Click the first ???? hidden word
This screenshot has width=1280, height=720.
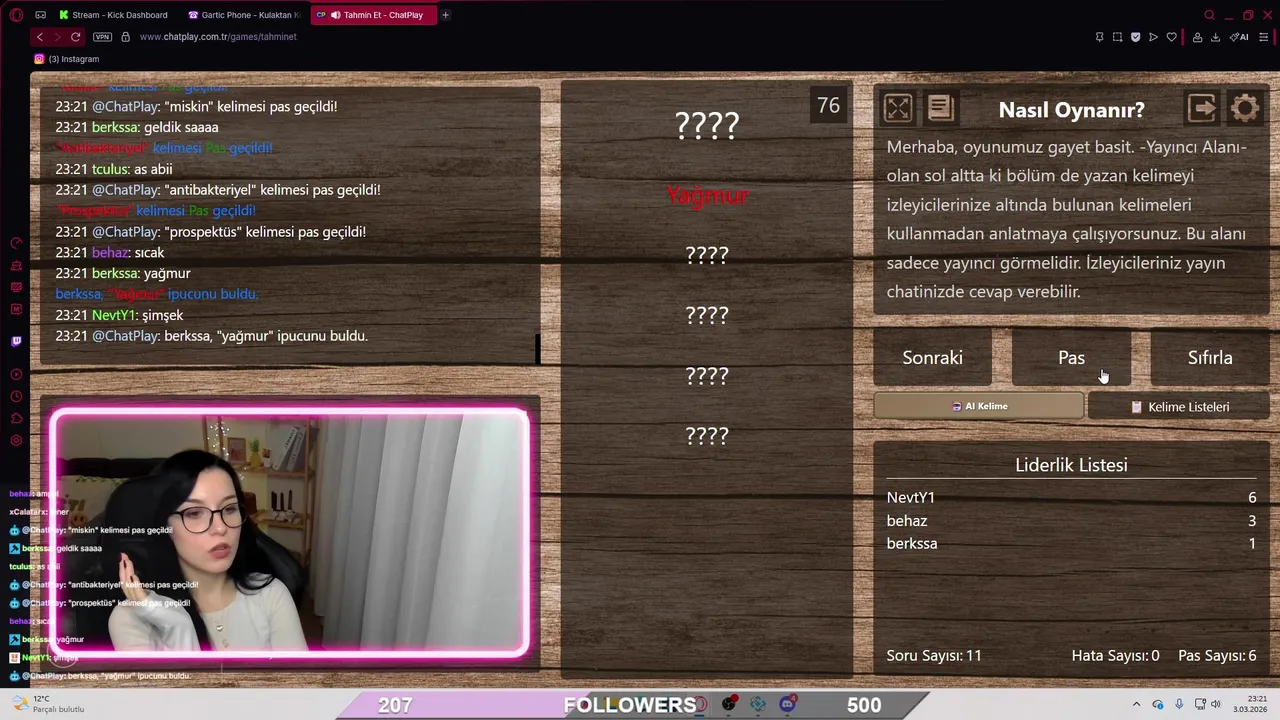pyautogui.click(x=707, y=125)
